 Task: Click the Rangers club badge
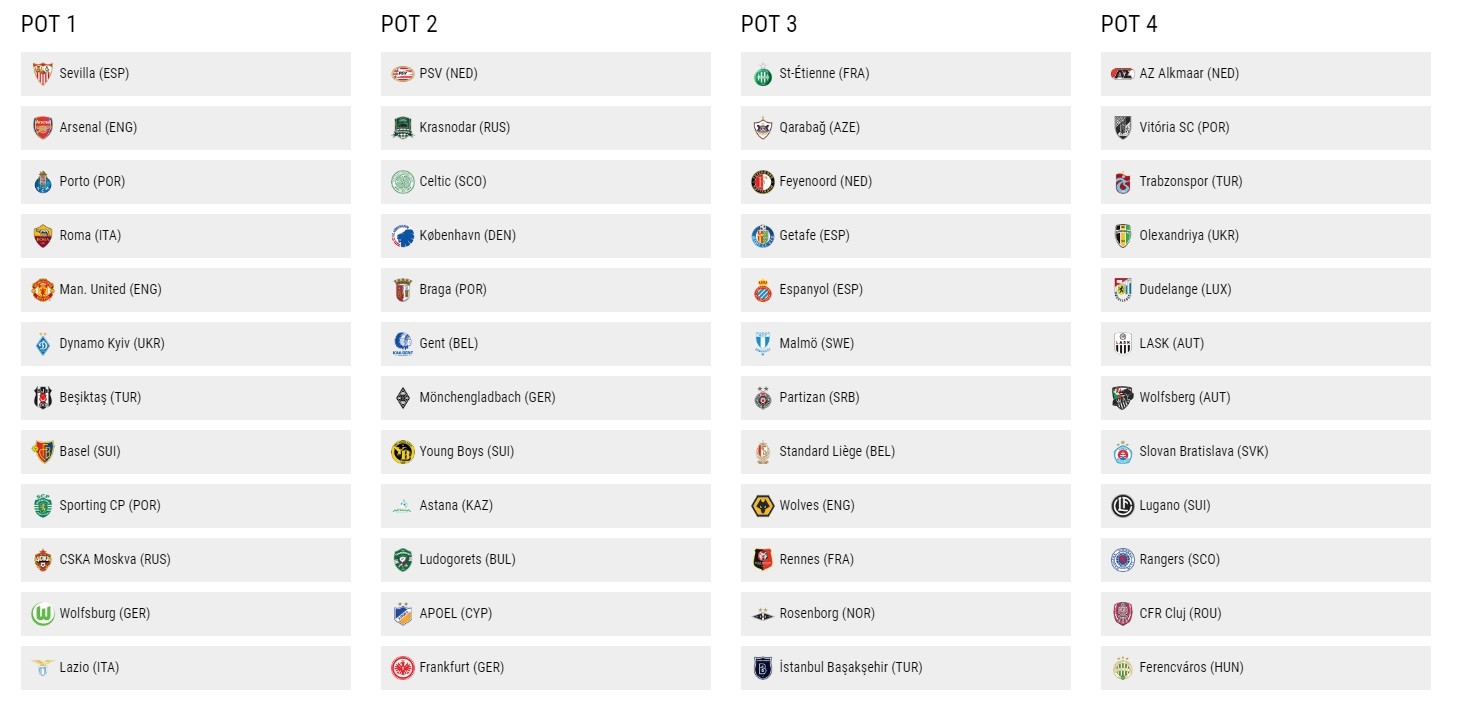(1123, 560)
